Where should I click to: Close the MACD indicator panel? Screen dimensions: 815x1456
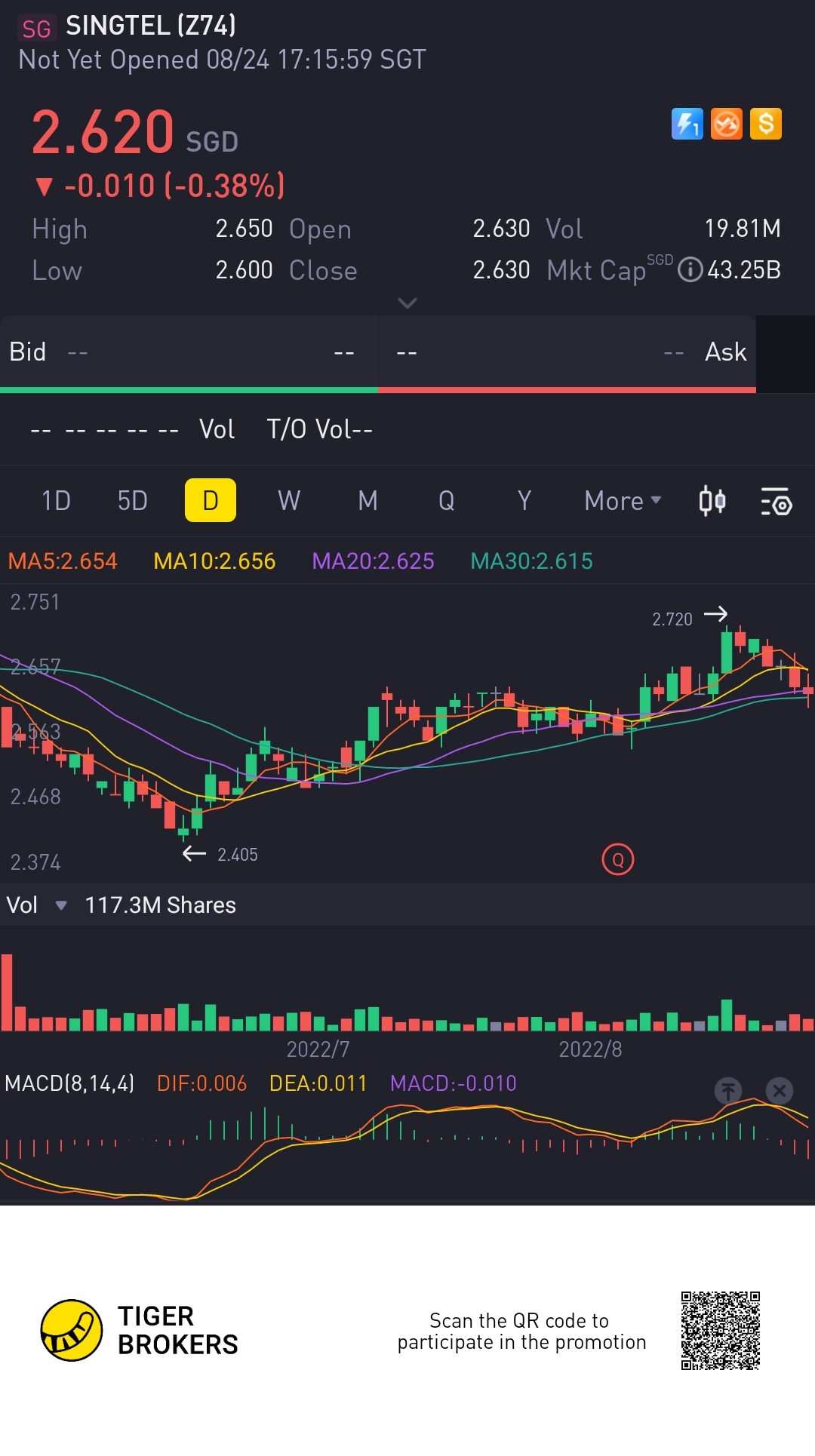click(x=780, y=1090)
